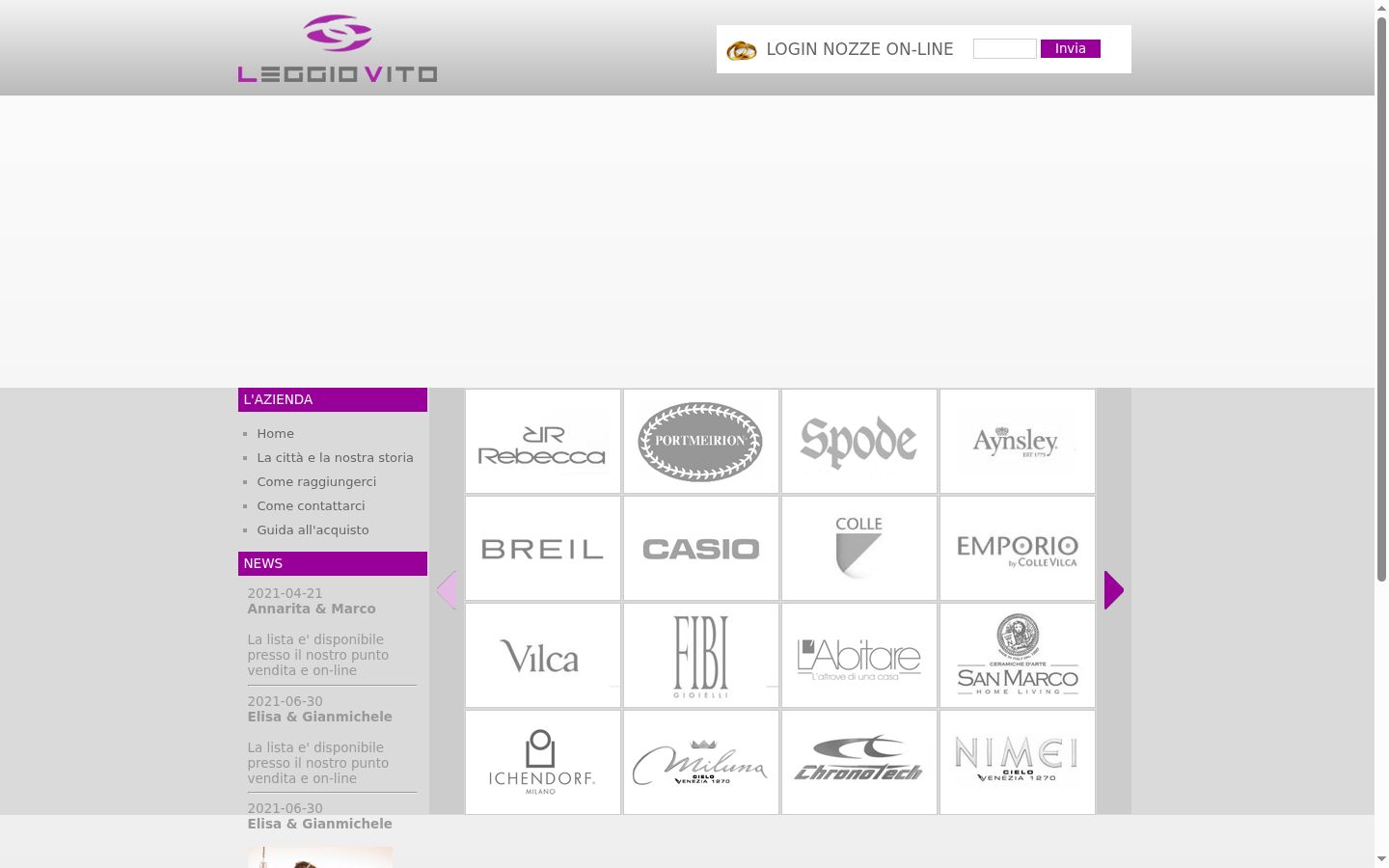Click the Leggio Vito site logo
This screenshot has height=868, width=1389.
point(338,48)
